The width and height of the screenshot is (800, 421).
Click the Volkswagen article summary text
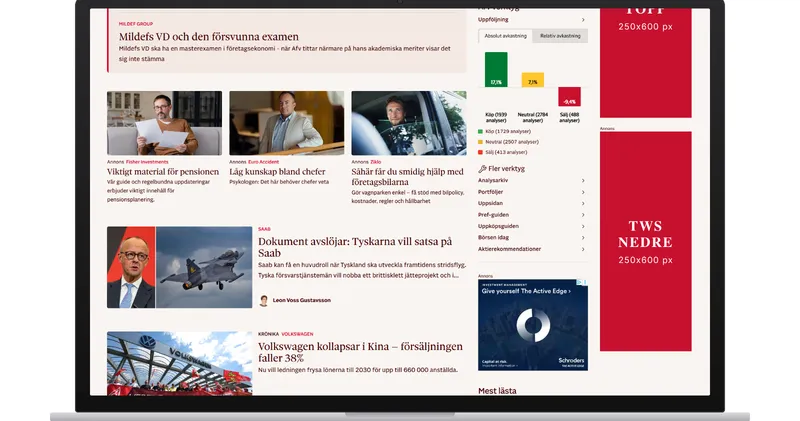point(358,370)
